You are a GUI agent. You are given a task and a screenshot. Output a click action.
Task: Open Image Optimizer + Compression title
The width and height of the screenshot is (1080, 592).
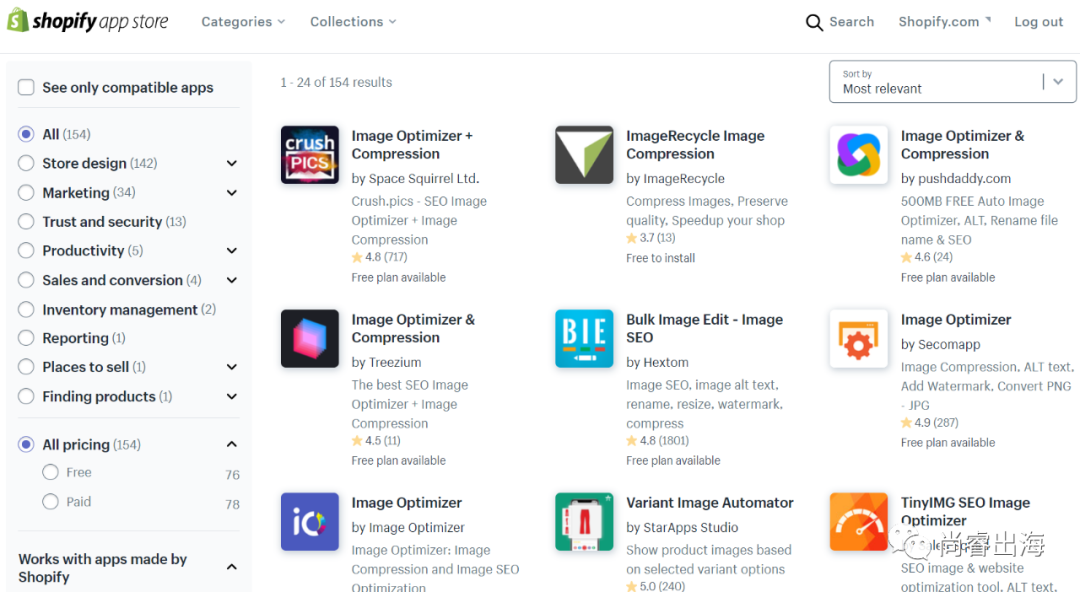[412, 145]
